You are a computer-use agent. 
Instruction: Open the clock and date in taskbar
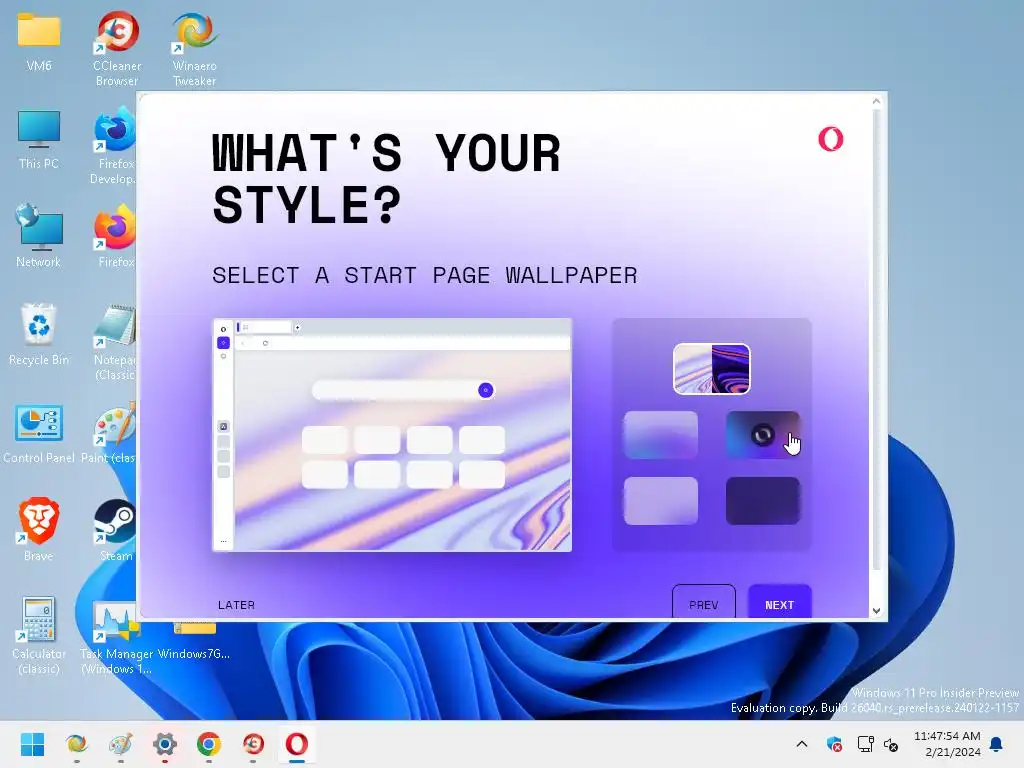[x=947, y=744]
